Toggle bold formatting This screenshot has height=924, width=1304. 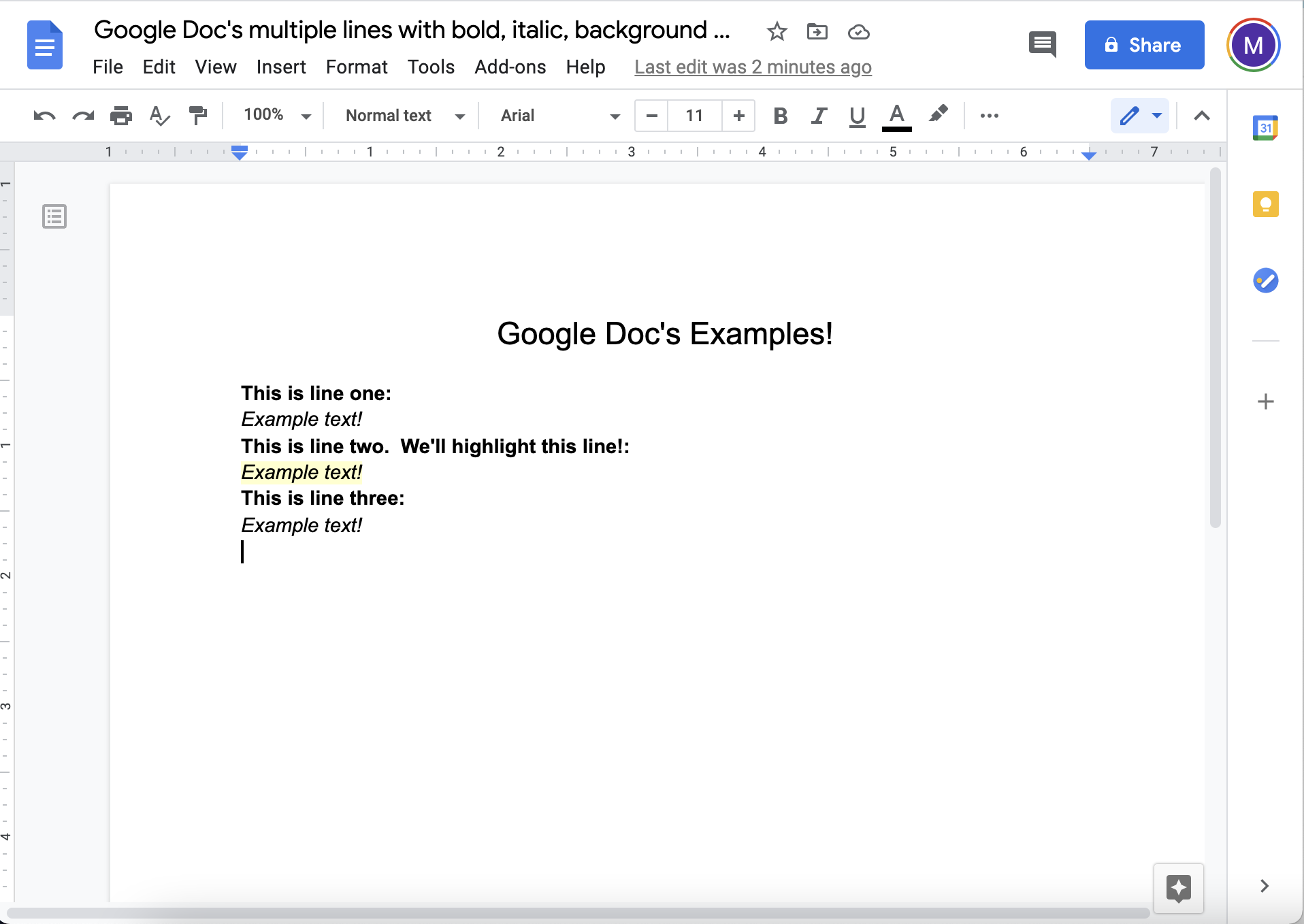click(x=781, y=116)
